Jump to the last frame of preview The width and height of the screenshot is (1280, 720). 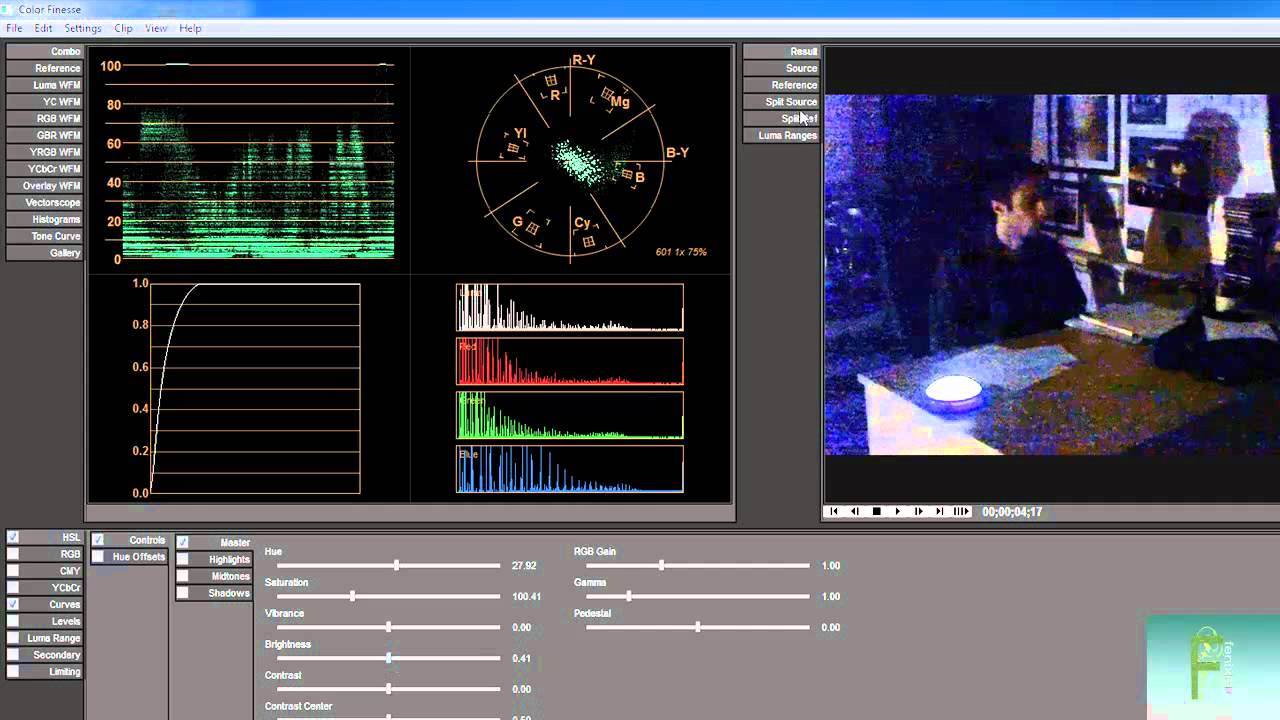pyautogui.click(x=939, y=511)
